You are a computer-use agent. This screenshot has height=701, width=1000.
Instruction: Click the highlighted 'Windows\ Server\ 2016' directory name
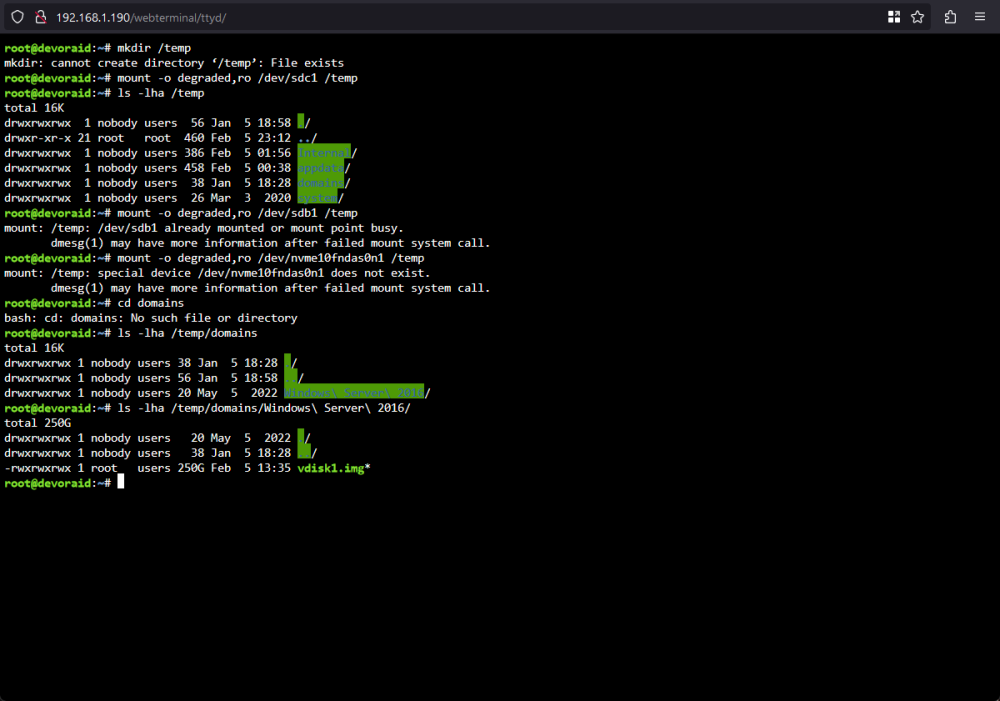point(354,393)
